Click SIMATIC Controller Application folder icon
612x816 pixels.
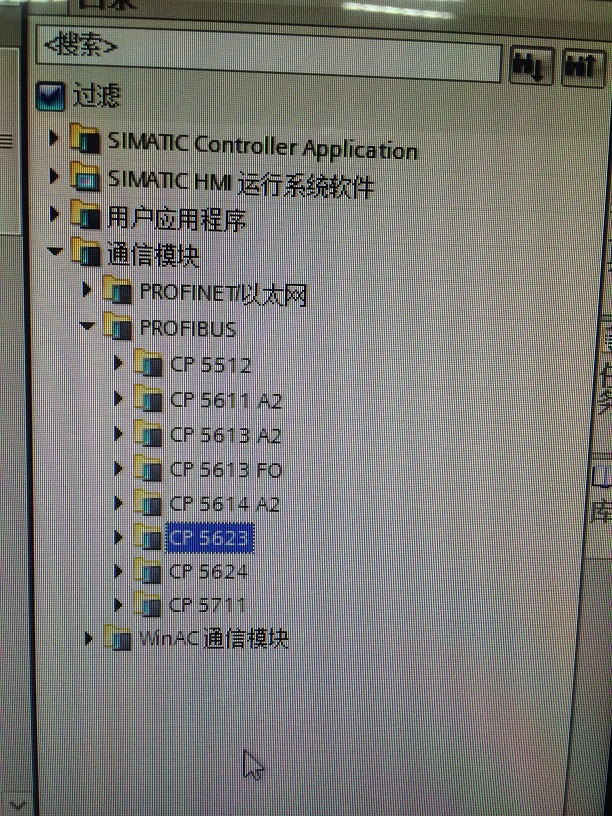pyautogui.click(x=85, y=138)
